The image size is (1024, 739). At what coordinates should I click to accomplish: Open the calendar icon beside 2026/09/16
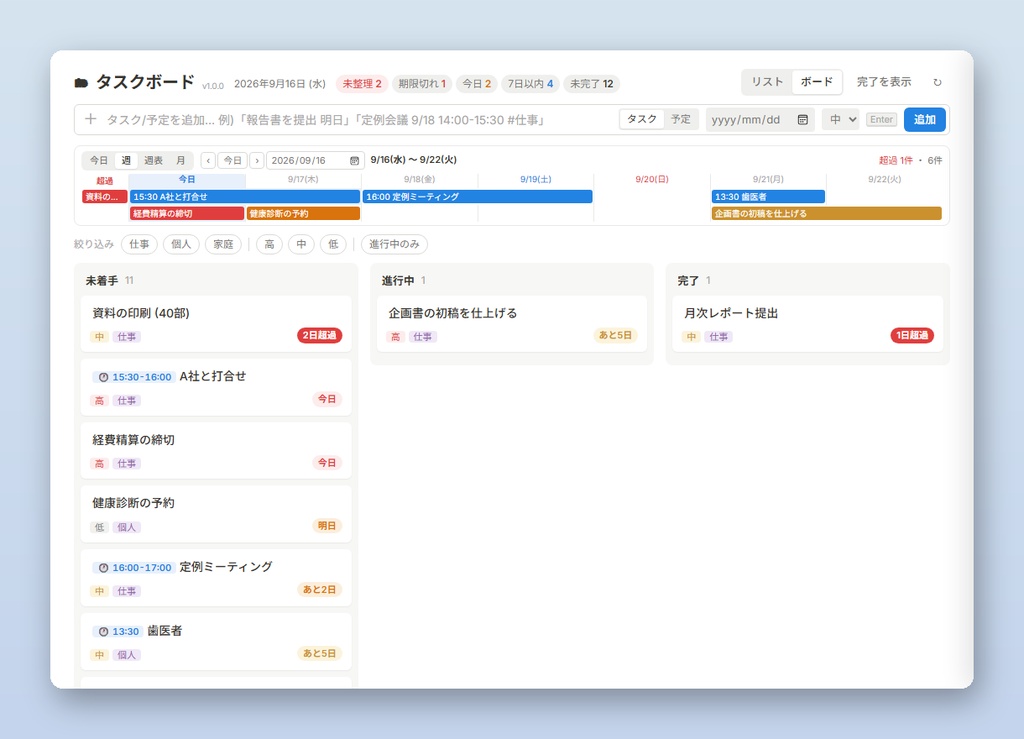click(354, 161)
